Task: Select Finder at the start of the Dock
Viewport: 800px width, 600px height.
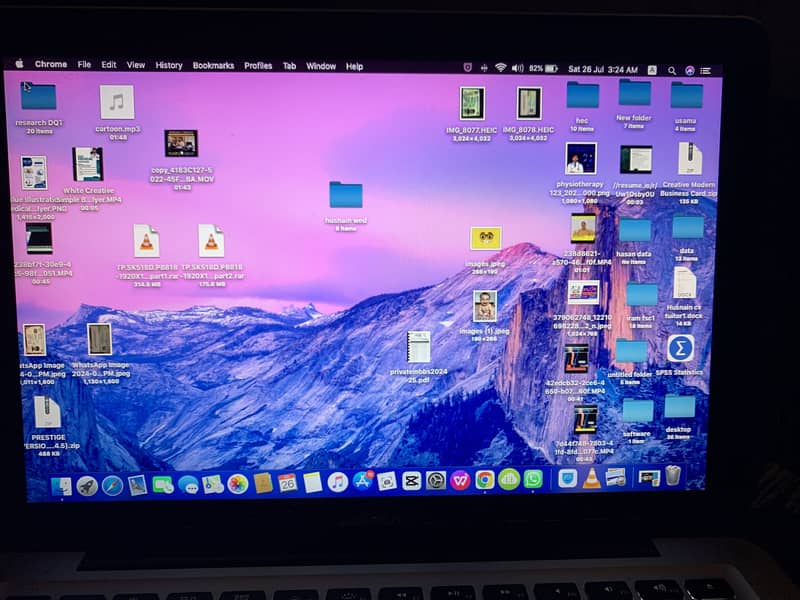Action: [x=62, y=486]
